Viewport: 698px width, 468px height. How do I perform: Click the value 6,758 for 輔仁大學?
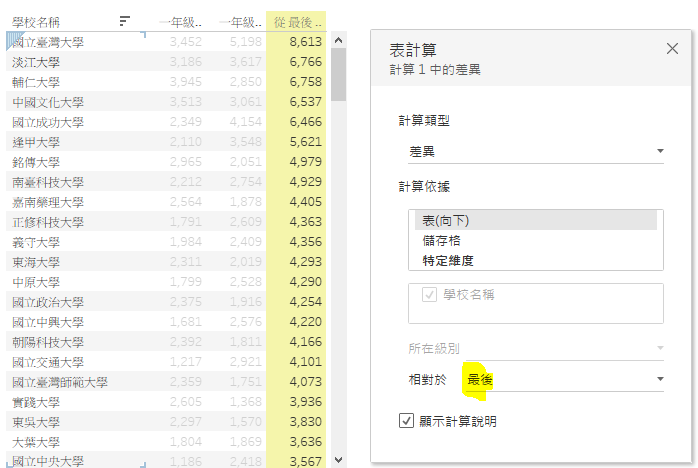click(305, 81)
